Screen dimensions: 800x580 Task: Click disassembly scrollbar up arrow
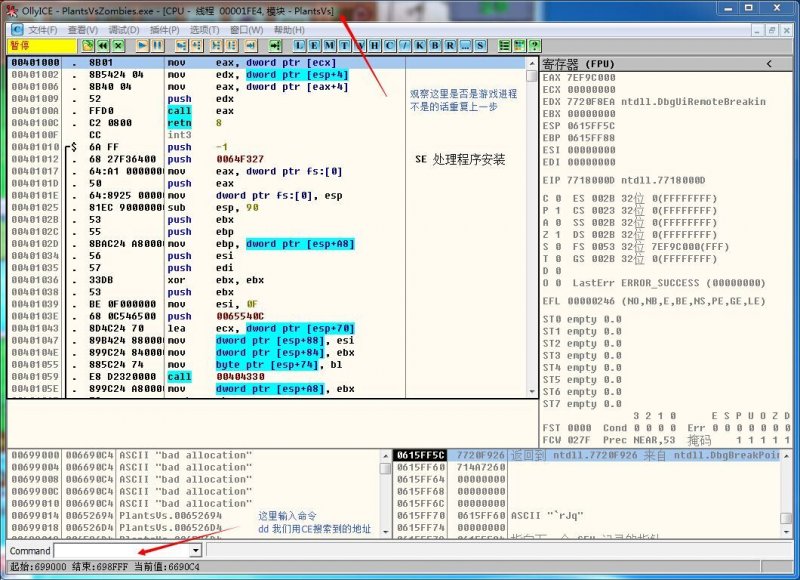[x=532, y=63]
